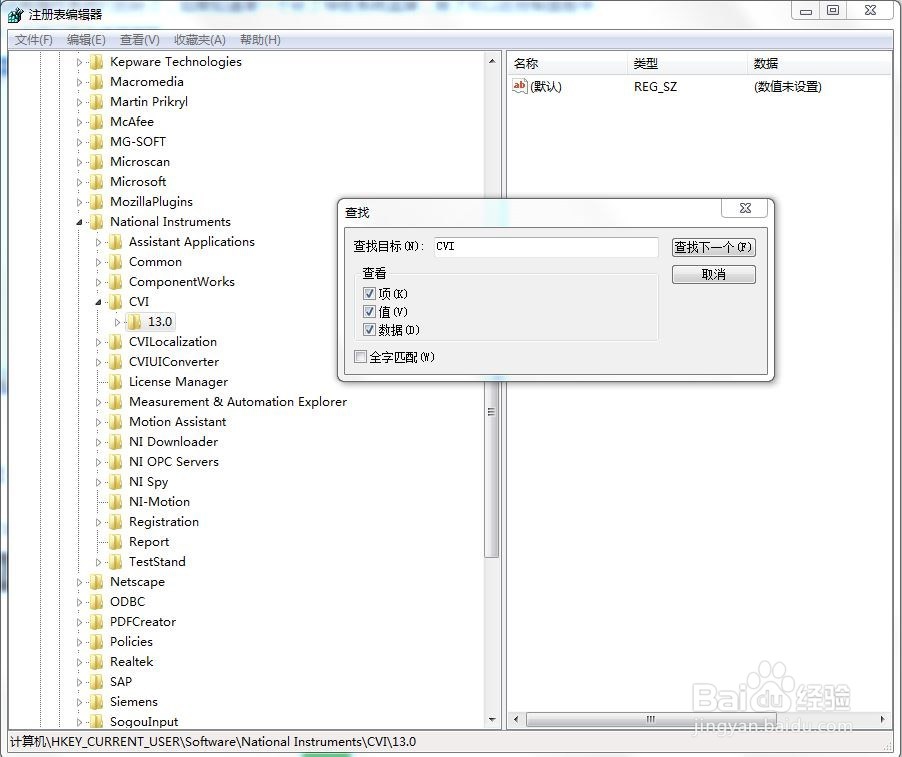
Task: Open the 收藏夹(A) menu
Action: (x=200, y=40)
